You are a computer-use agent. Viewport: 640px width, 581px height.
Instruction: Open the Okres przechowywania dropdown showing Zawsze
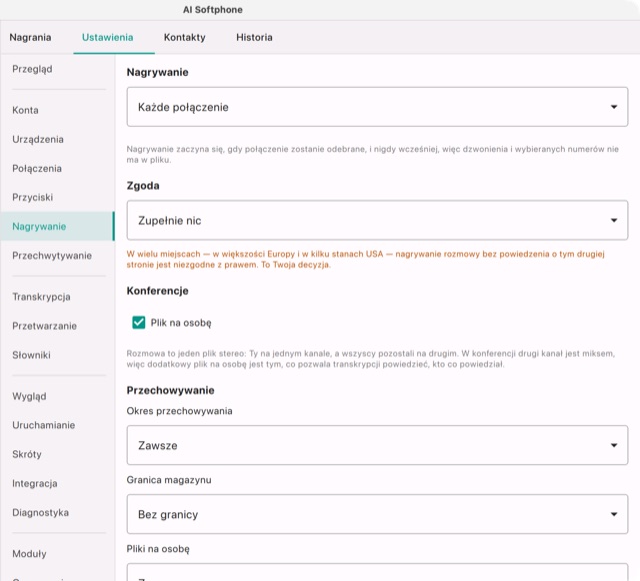377,445
